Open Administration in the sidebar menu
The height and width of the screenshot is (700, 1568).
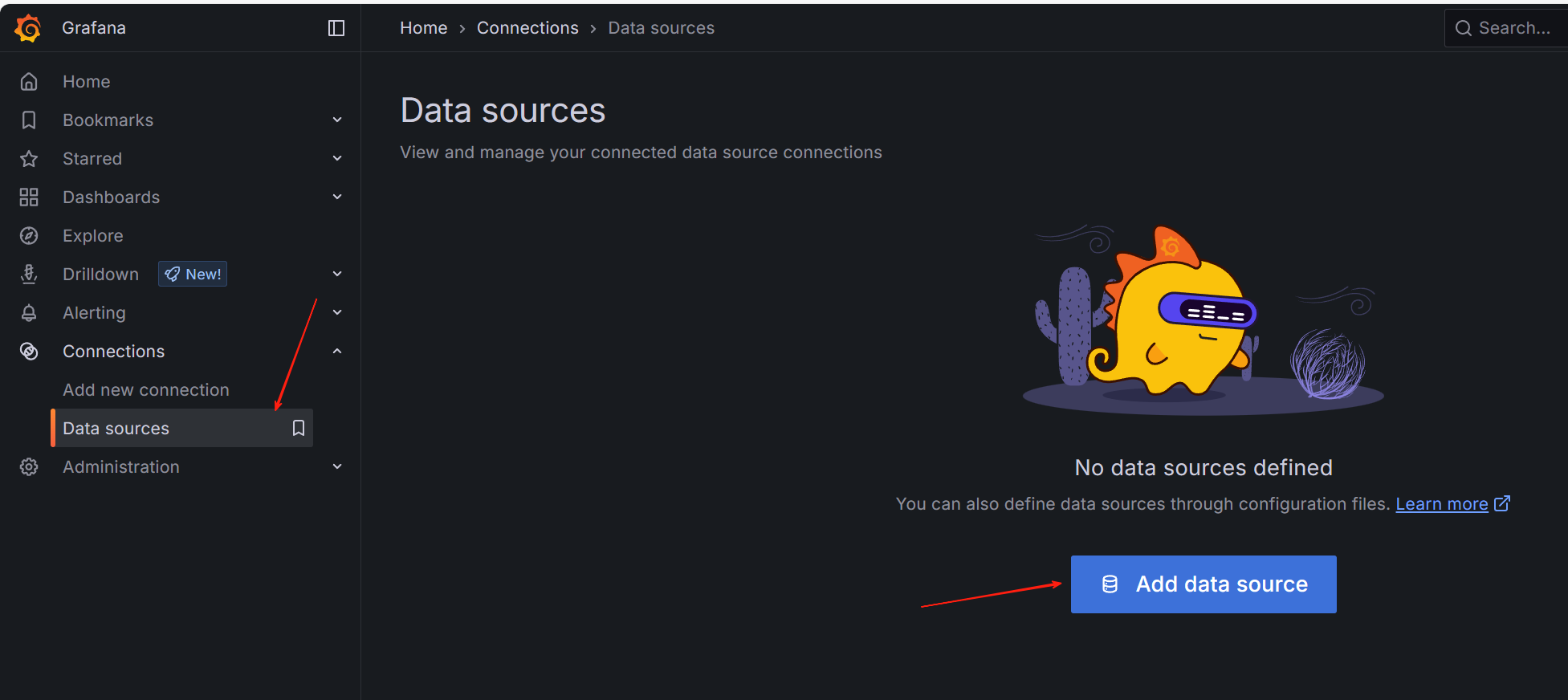[x=121, y=467]
